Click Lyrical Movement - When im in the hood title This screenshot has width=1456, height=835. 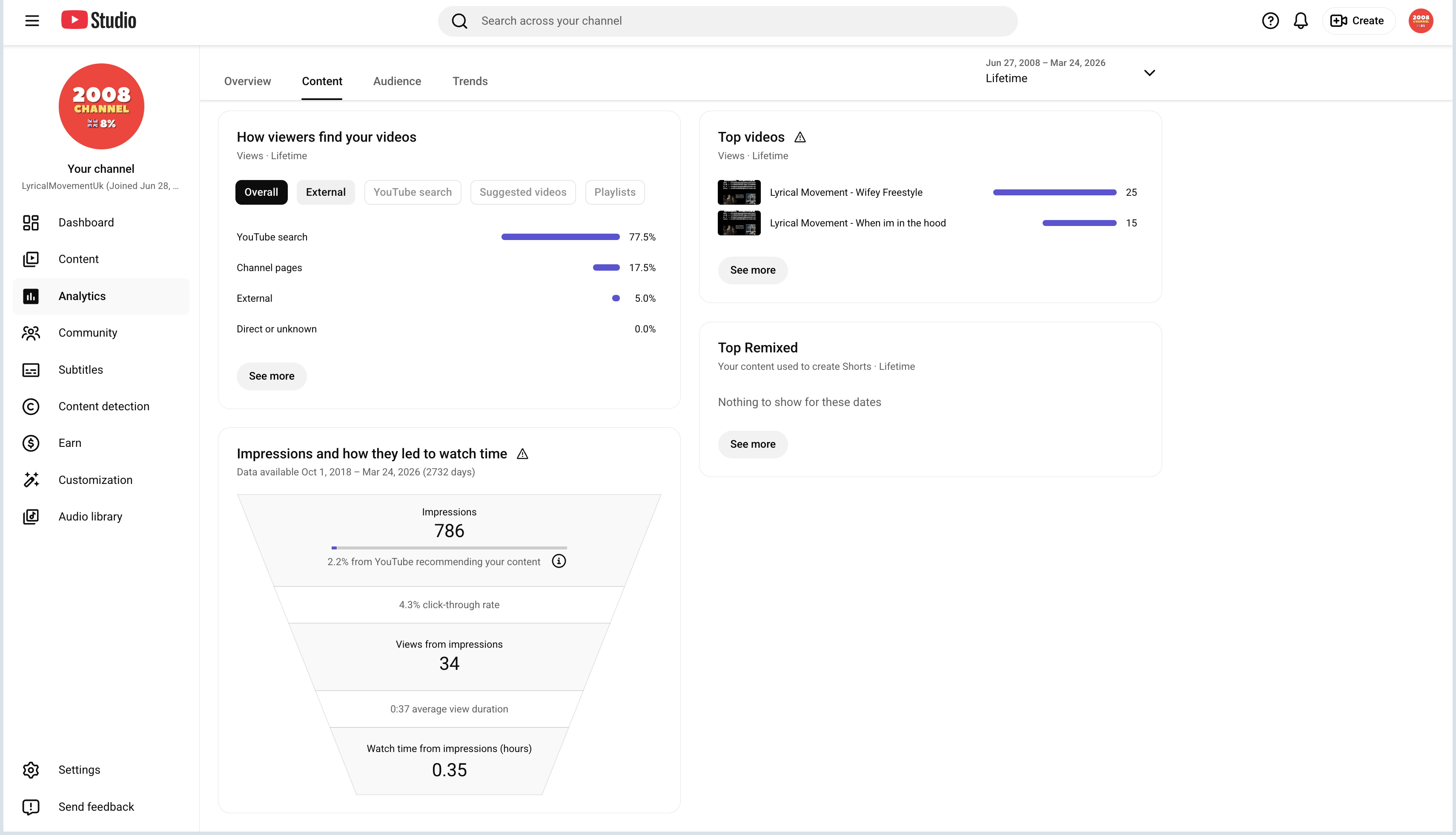click(x=858, y=223)
